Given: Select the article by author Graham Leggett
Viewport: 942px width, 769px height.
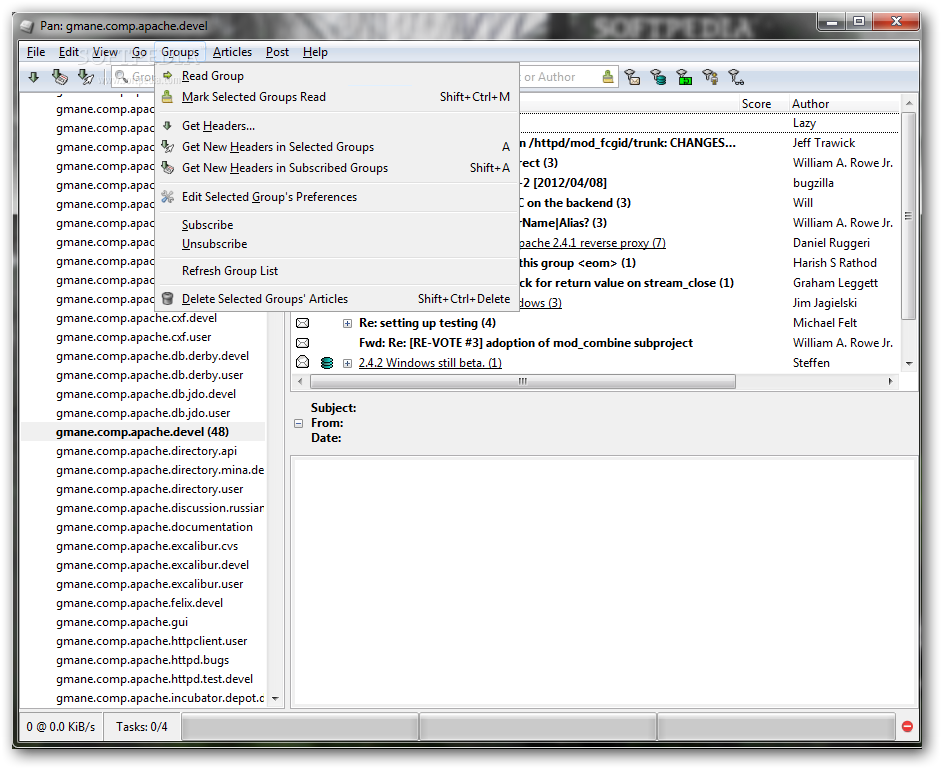Looking at the screenshot, I should pos(835,283).
